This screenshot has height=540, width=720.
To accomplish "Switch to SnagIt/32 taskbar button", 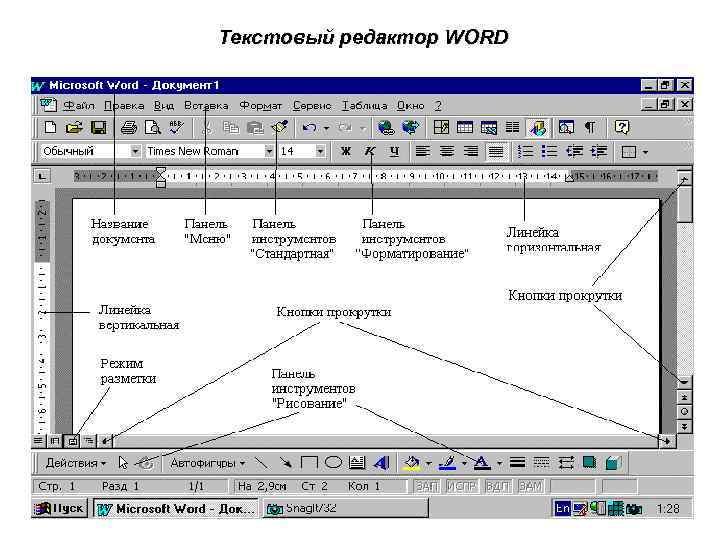I will 346,508.
